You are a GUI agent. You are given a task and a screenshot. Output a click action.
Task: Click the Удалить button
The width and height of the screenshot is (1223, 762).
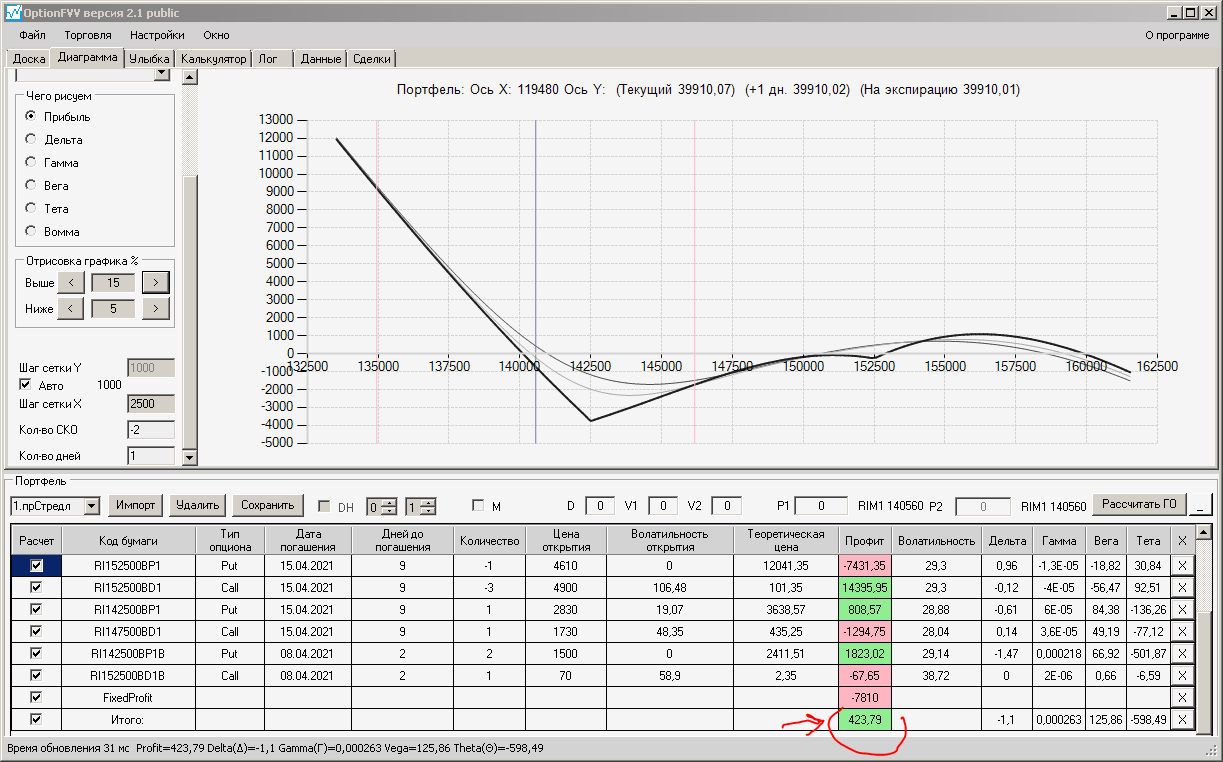click(197, 505)
